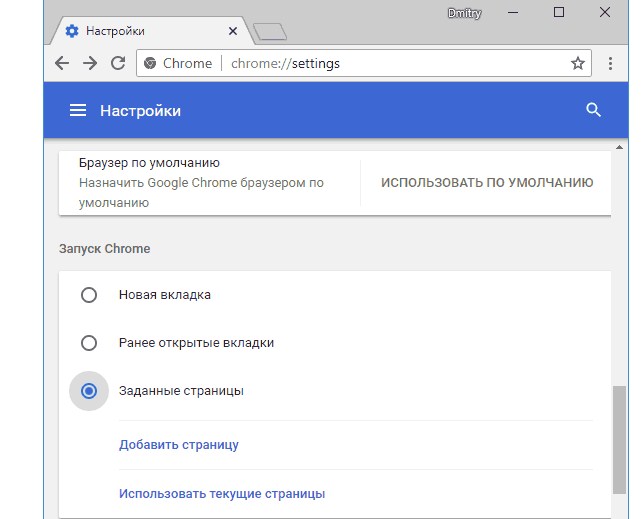Screen dimensions: 642x519
Task: Go back with the browser back arrow
Action: (x=62, y=63)
